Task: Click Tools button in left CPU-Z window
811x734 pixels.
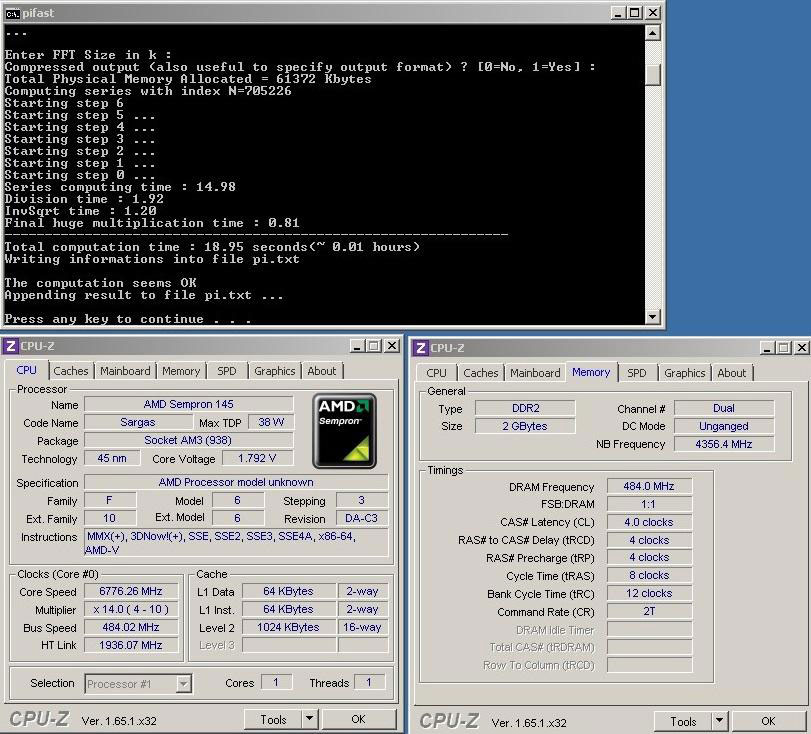Action: pyautogui.click(x=273, y=719)
